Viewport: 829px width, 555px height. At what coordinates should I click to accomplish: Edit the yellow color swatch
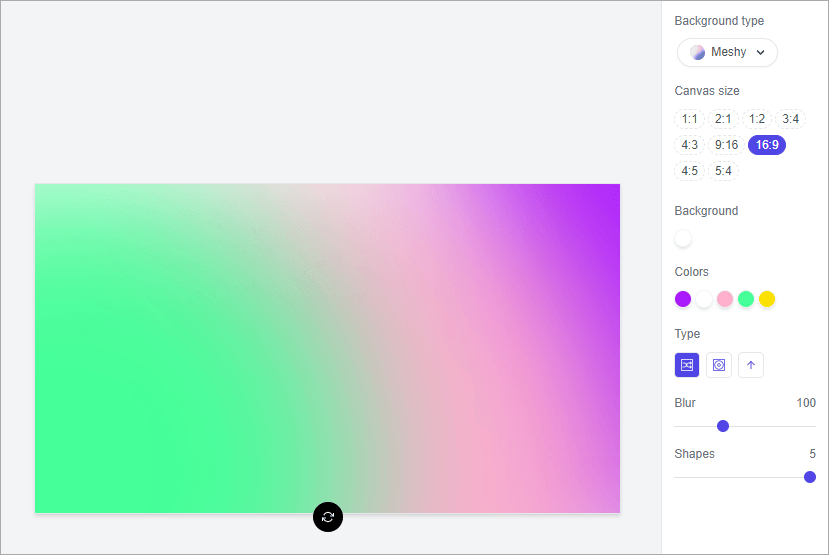[x=767, y=299]
